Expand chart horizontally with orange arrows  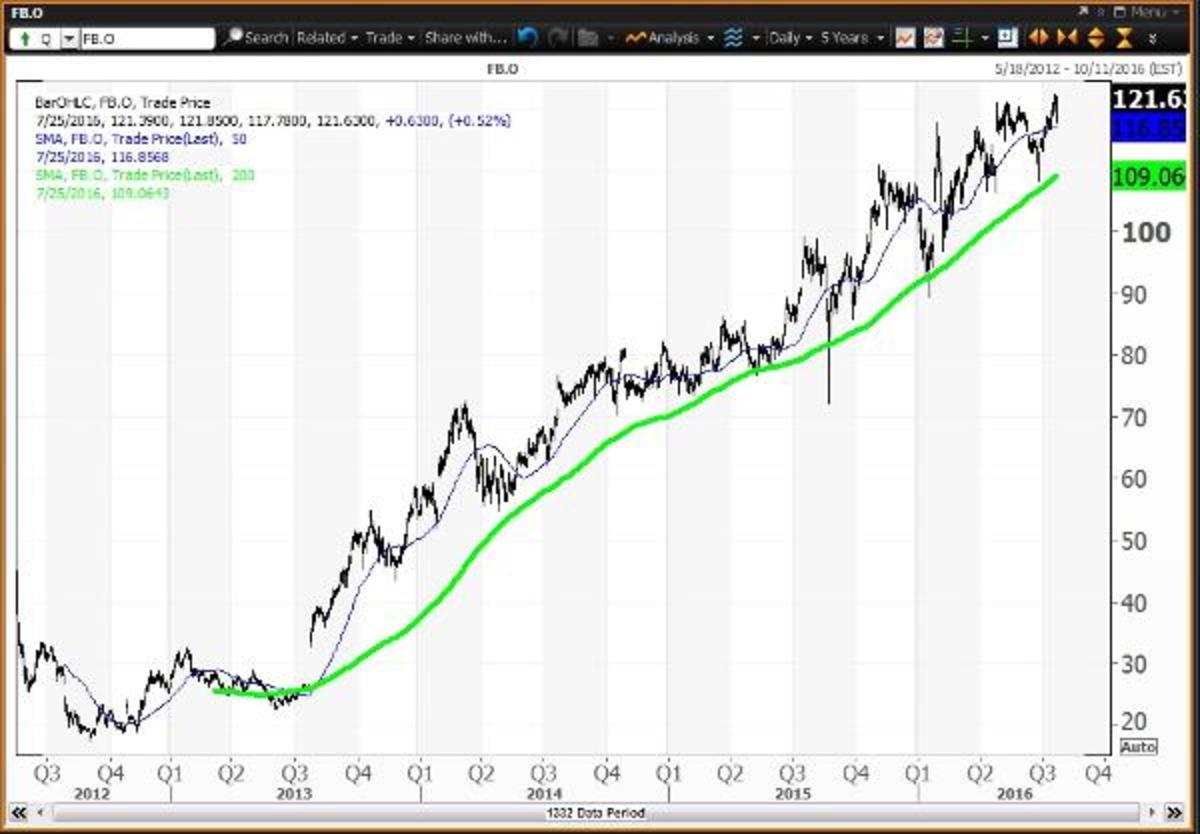click(1039, 38)
